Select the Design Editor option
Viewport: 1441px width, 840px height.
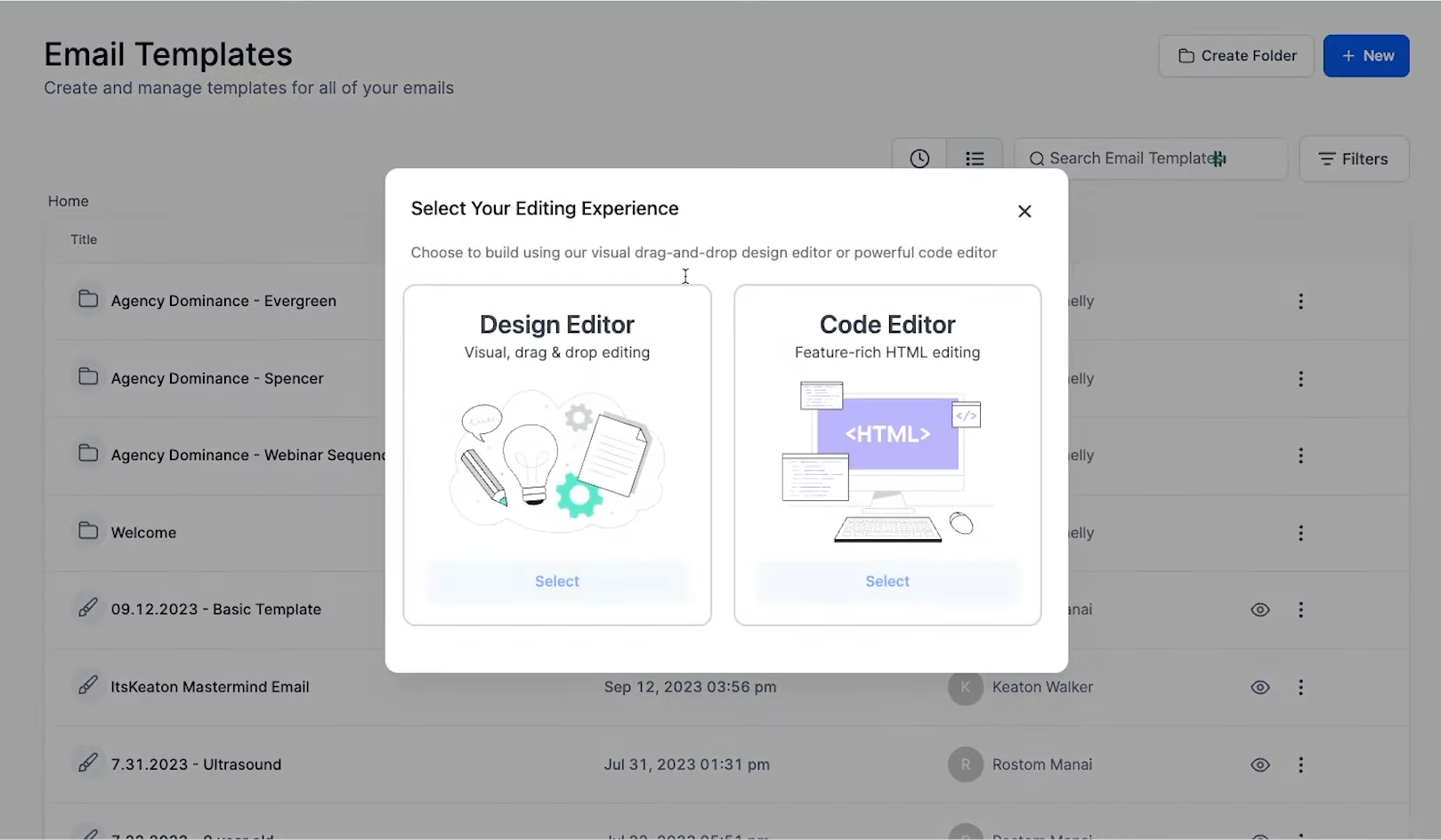[x=557, y=581]
